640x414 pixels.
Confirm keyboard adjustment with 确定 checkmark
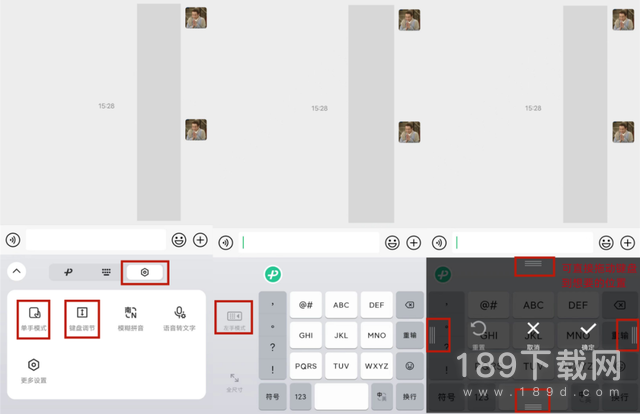tap(588, 335)
